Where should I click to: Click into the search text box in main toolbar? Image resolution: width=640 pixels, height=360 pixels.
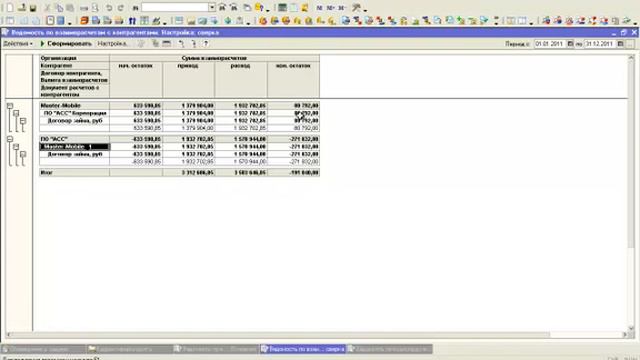pyautogui.click(x=175, y=7)
